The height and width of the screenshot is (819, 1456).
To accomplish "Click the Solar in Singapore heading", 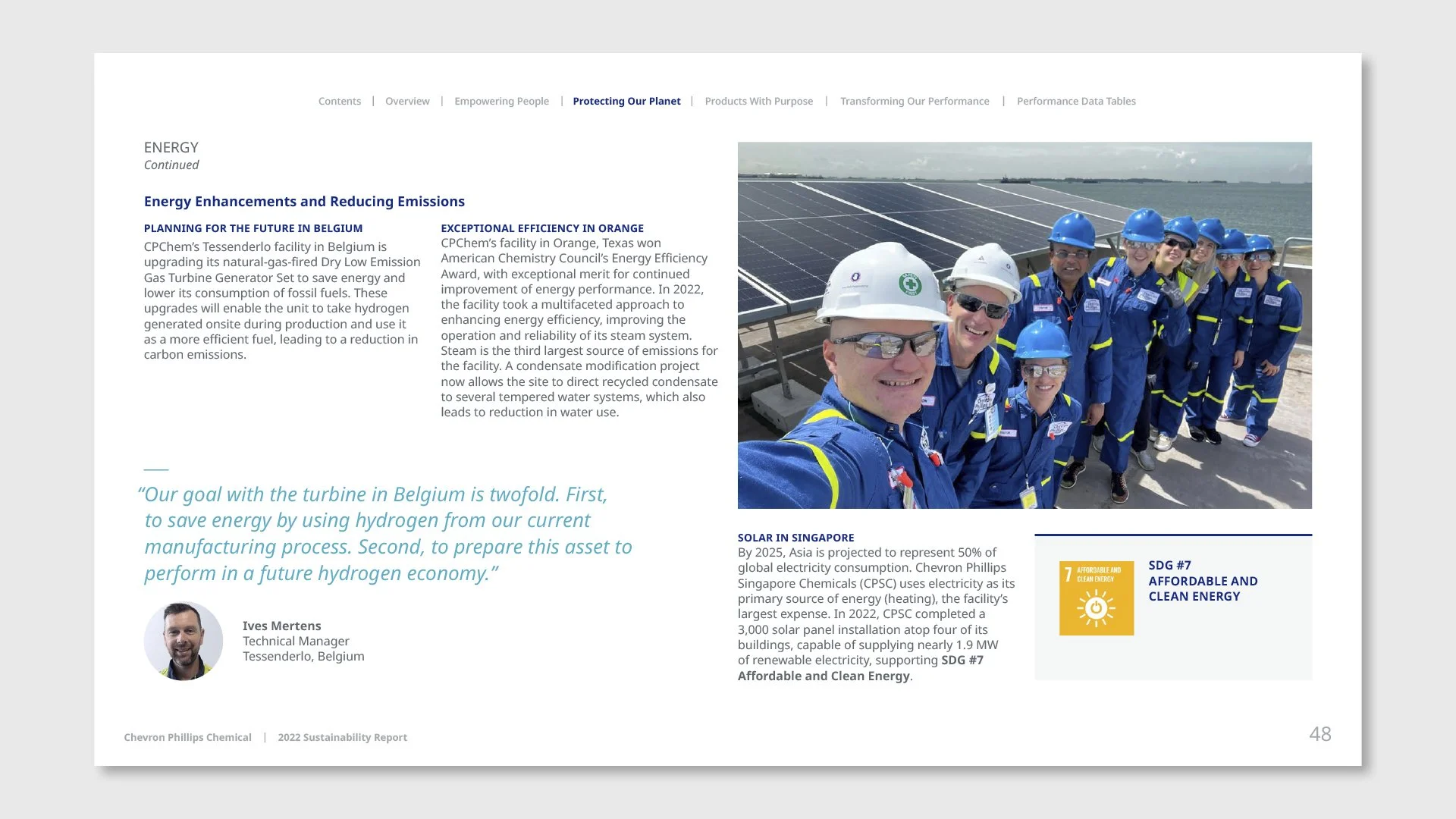I will click(x=795, y=538).
